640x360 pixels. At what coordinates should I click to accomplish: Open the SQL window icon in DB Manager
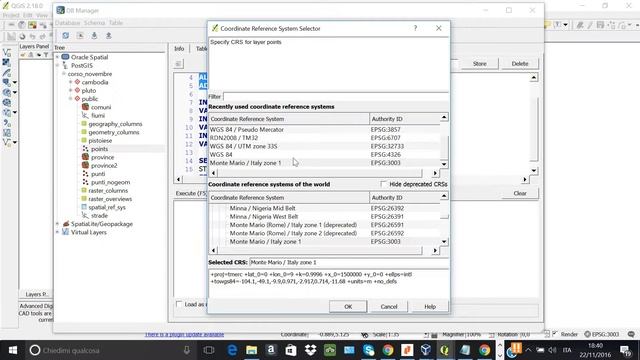80,36
